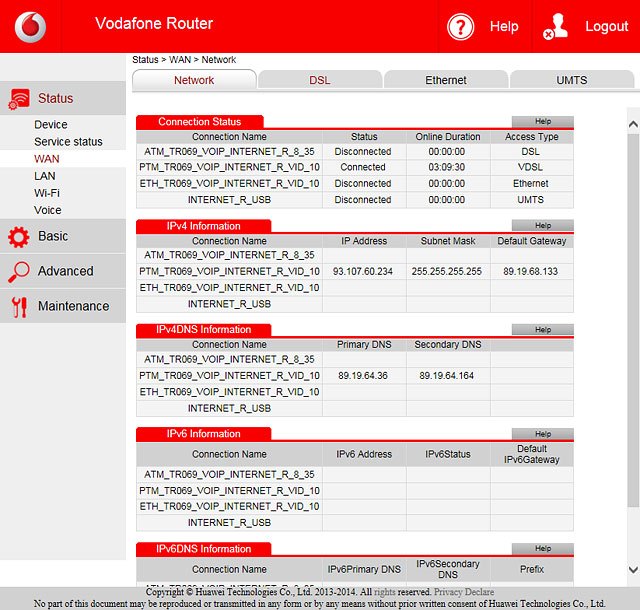Click the Maintenance tools icon

click(19, 307)
